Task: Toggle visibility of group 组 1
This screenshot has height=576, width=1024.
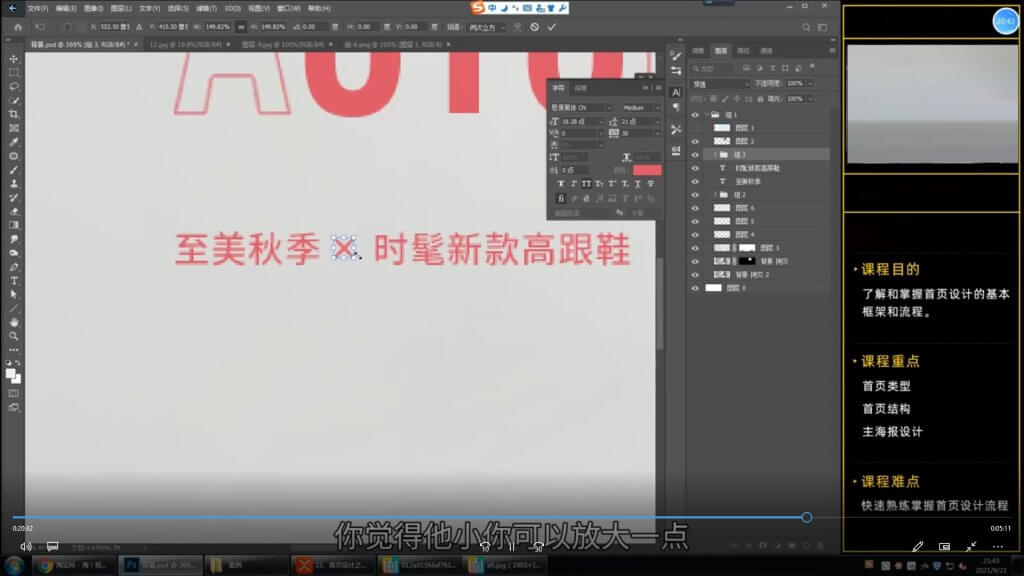Action: pyautogui.click(x=695, y=115)
